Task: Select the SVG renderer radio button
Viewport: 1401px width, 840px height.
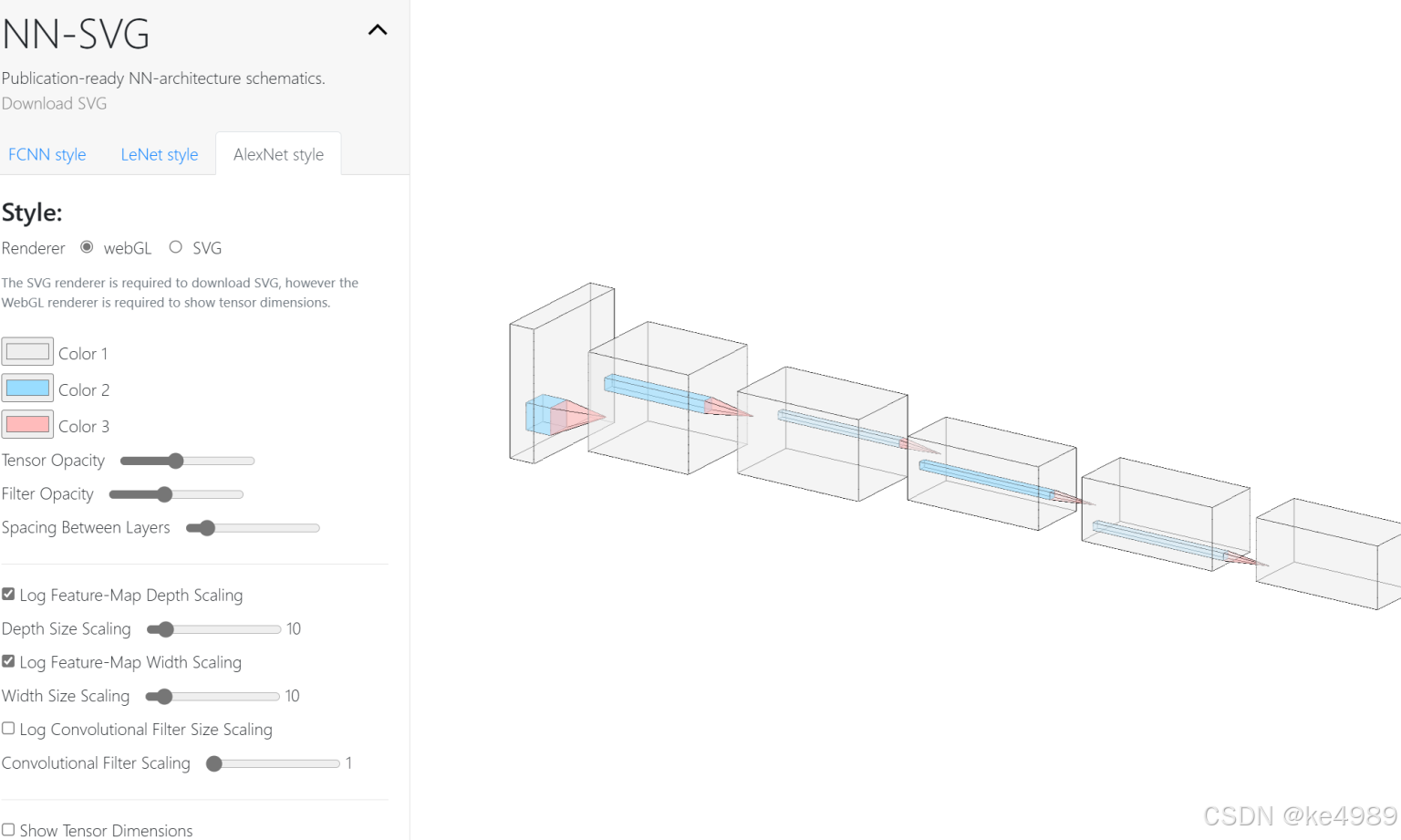Action: [x=175, y=247]
